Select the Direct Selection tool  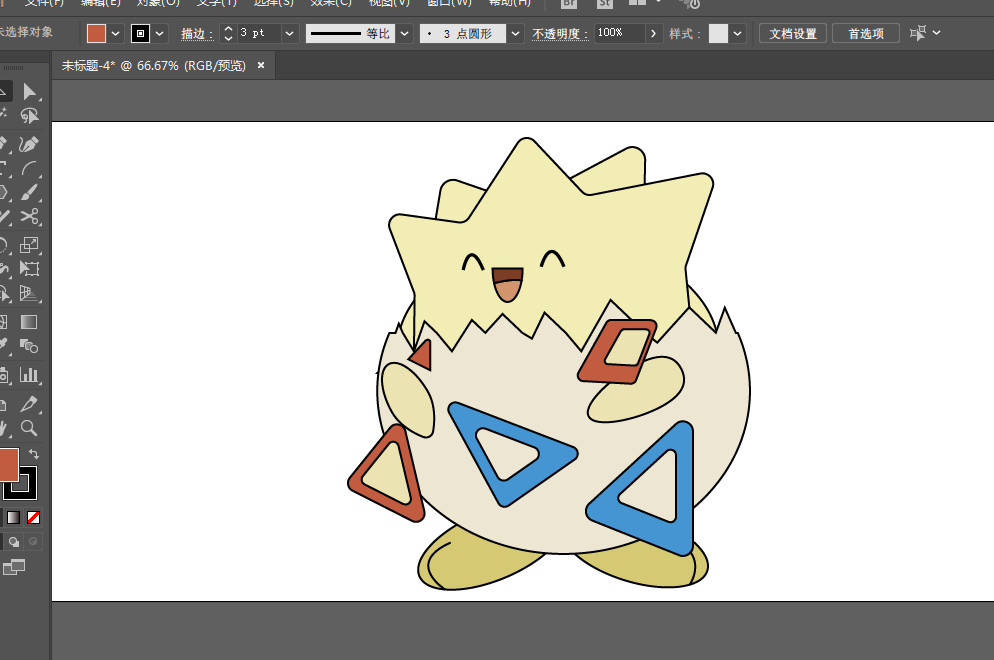tap(29, 92)
